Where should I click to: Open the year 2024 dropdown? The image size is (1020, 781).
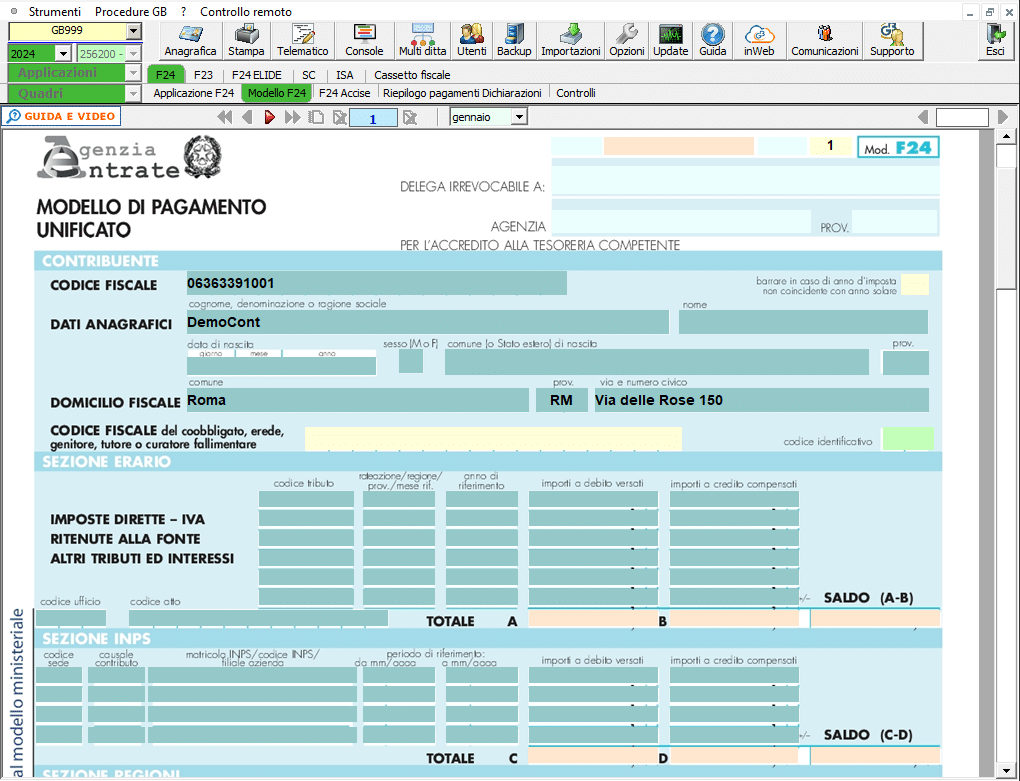click(x=63, y=53)
